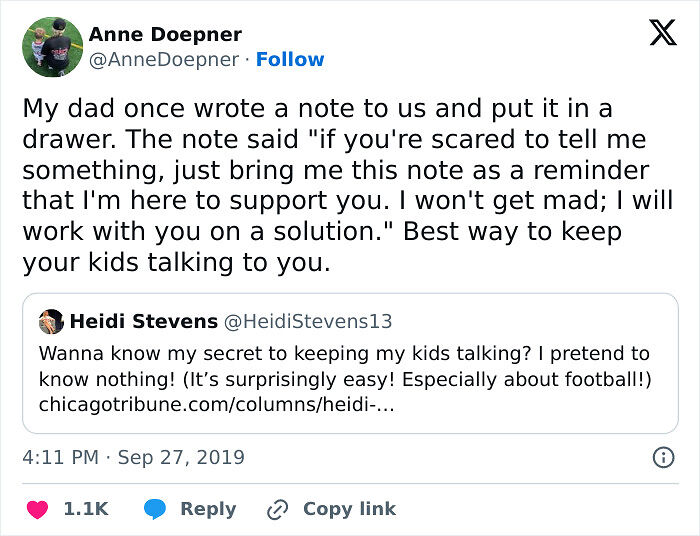Select the Reply text label

click(x=208, y=509)
